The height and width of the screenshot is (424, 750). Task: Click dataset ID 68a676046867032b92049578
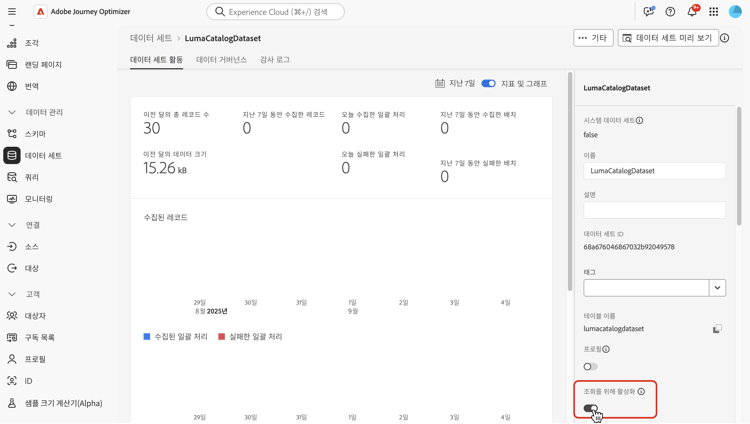[x=629, y=247]
